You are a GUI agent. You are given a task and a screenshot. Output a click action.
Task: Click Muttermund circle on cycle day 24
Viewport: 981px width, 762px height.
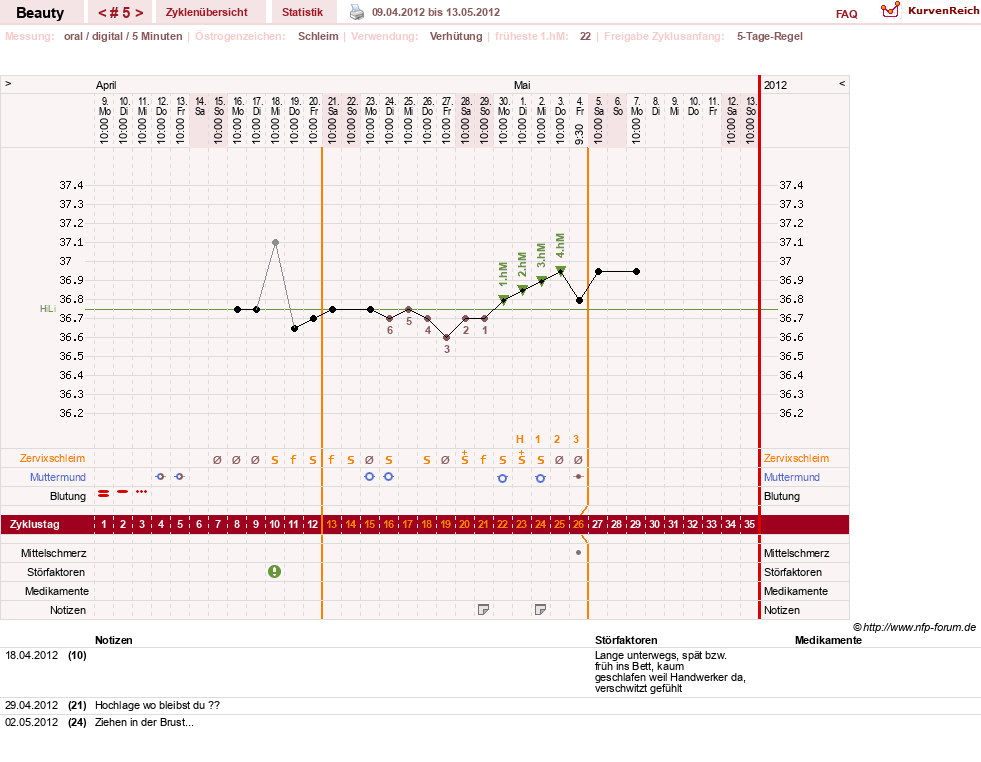tap(541, 478)
